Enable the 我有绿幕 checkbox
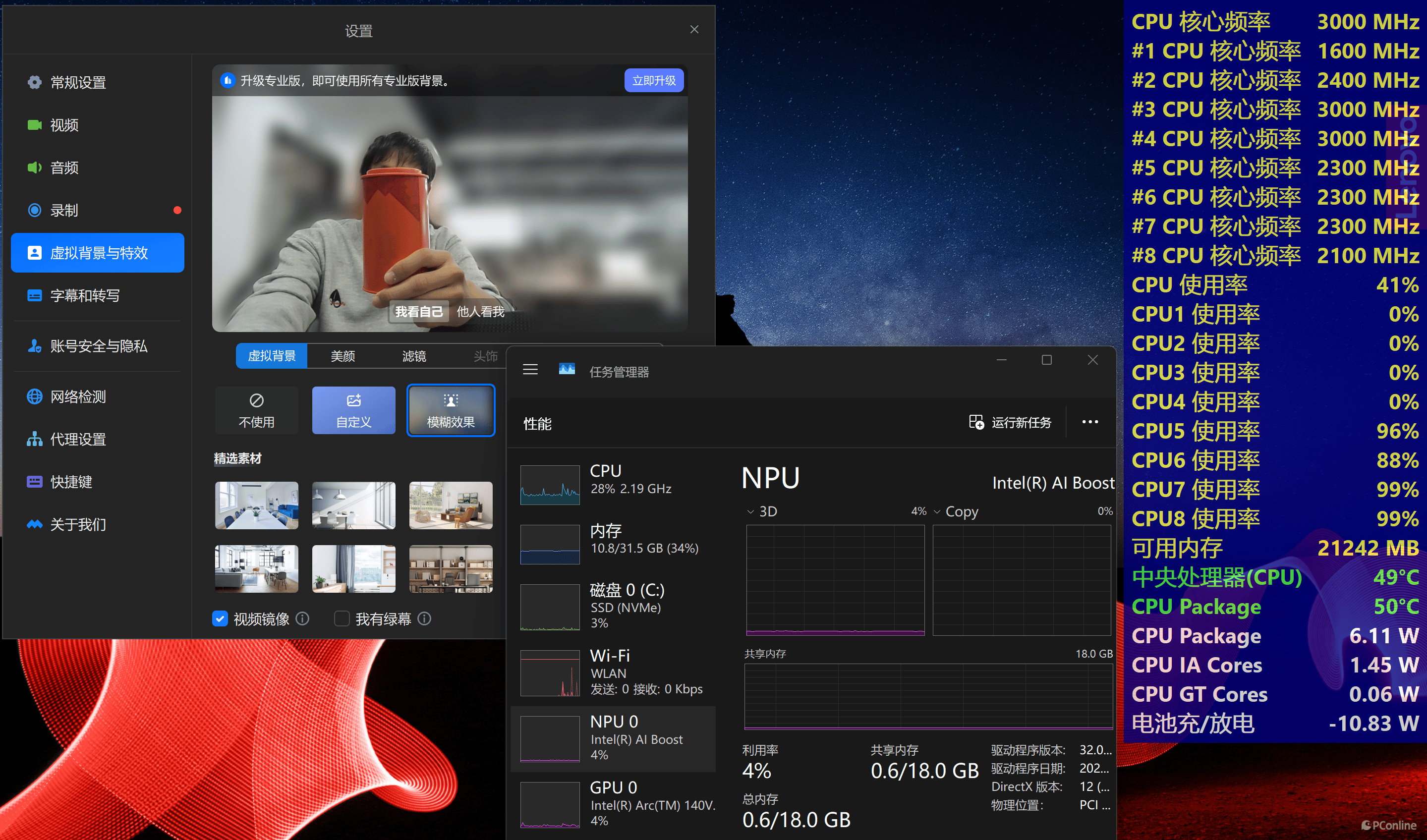This screenshot has height=840, width=1427. (x=342, y=618)
